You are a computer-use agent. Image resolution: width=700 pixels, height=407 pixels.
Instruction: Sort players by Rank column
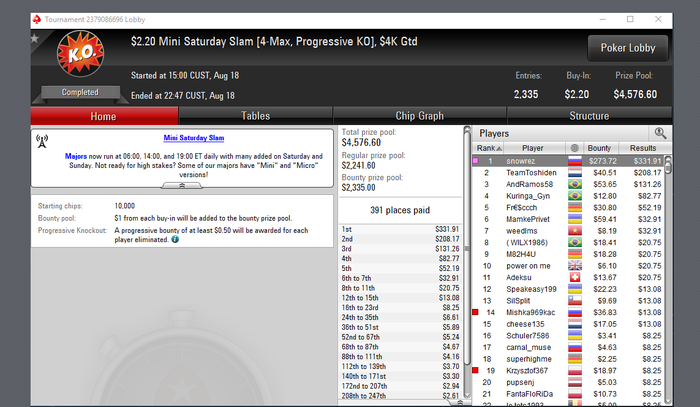[489, 148]
